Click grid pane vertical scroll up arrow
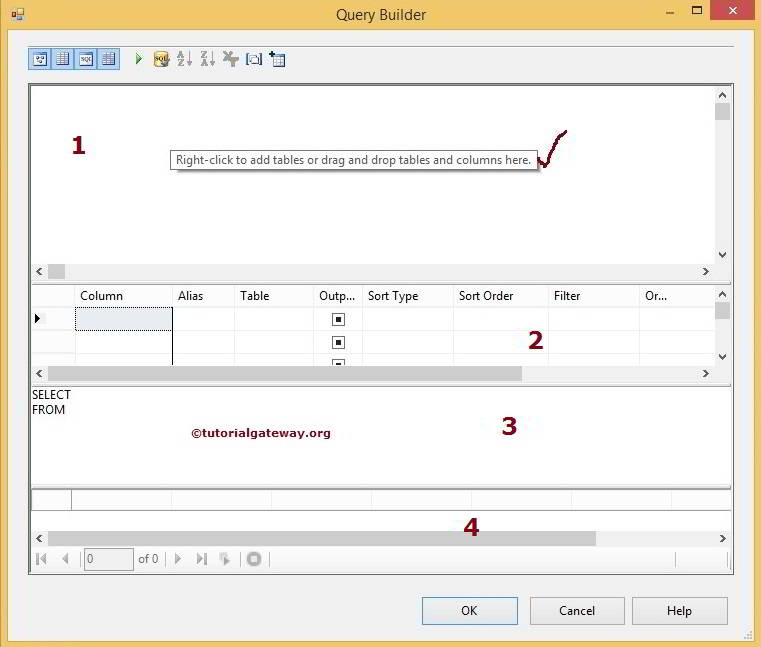Image resolution: width=761 pixels, height=647 pixels. (722, 294)
